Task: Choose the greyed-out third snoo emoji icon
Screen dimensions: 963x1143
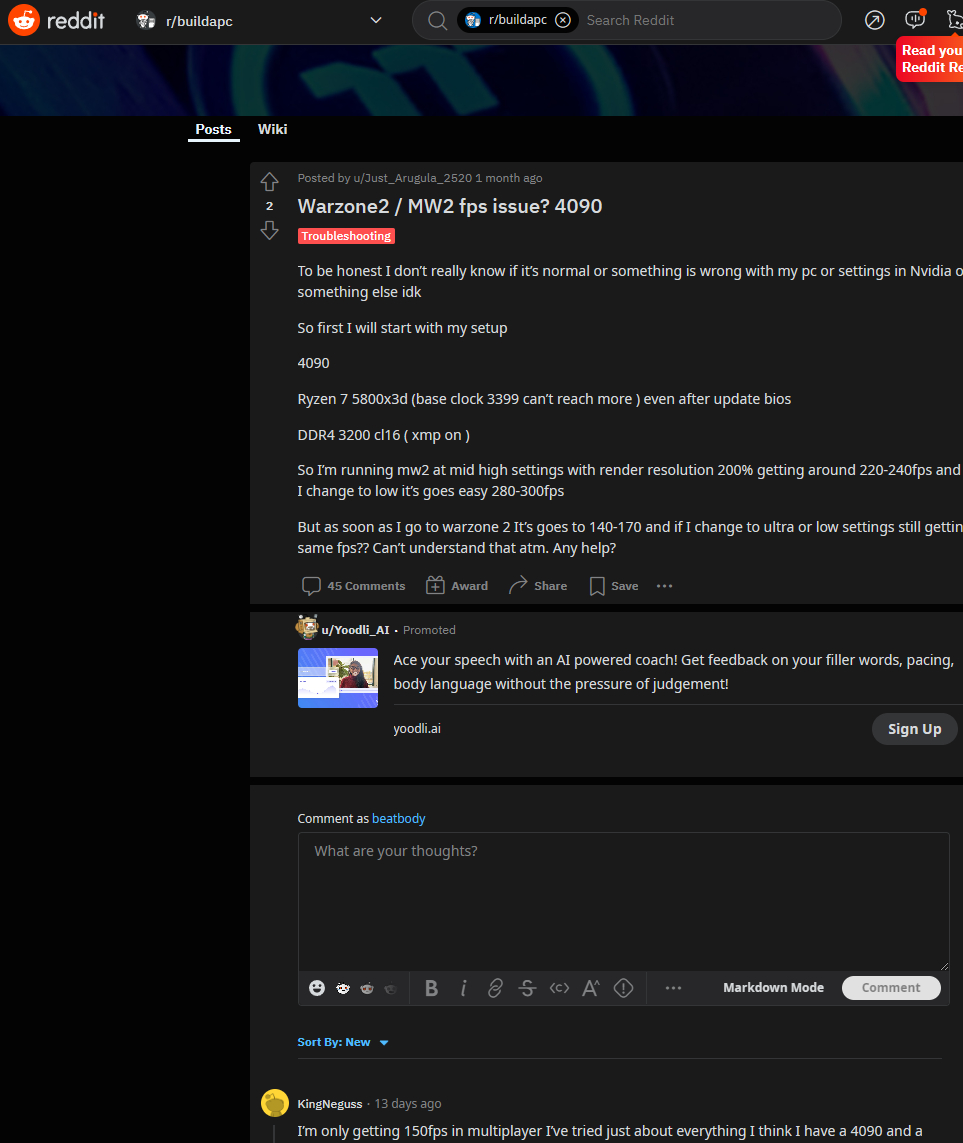Action: [390, 989]
